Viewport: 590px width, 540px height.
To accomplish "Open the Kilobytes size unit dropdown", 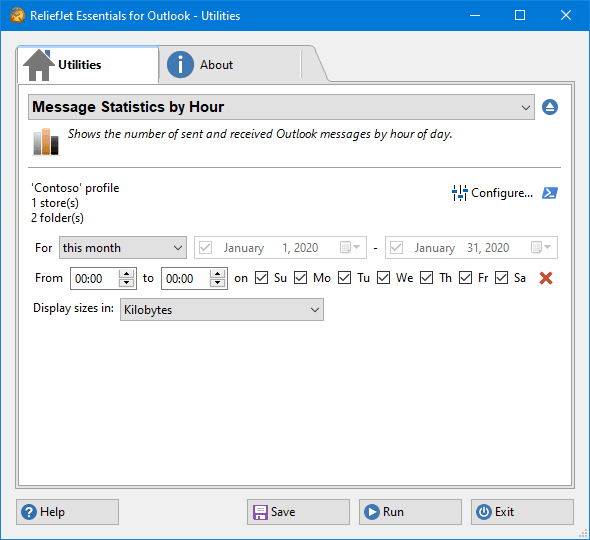I will pyautogui.click(x=222, y=310).
